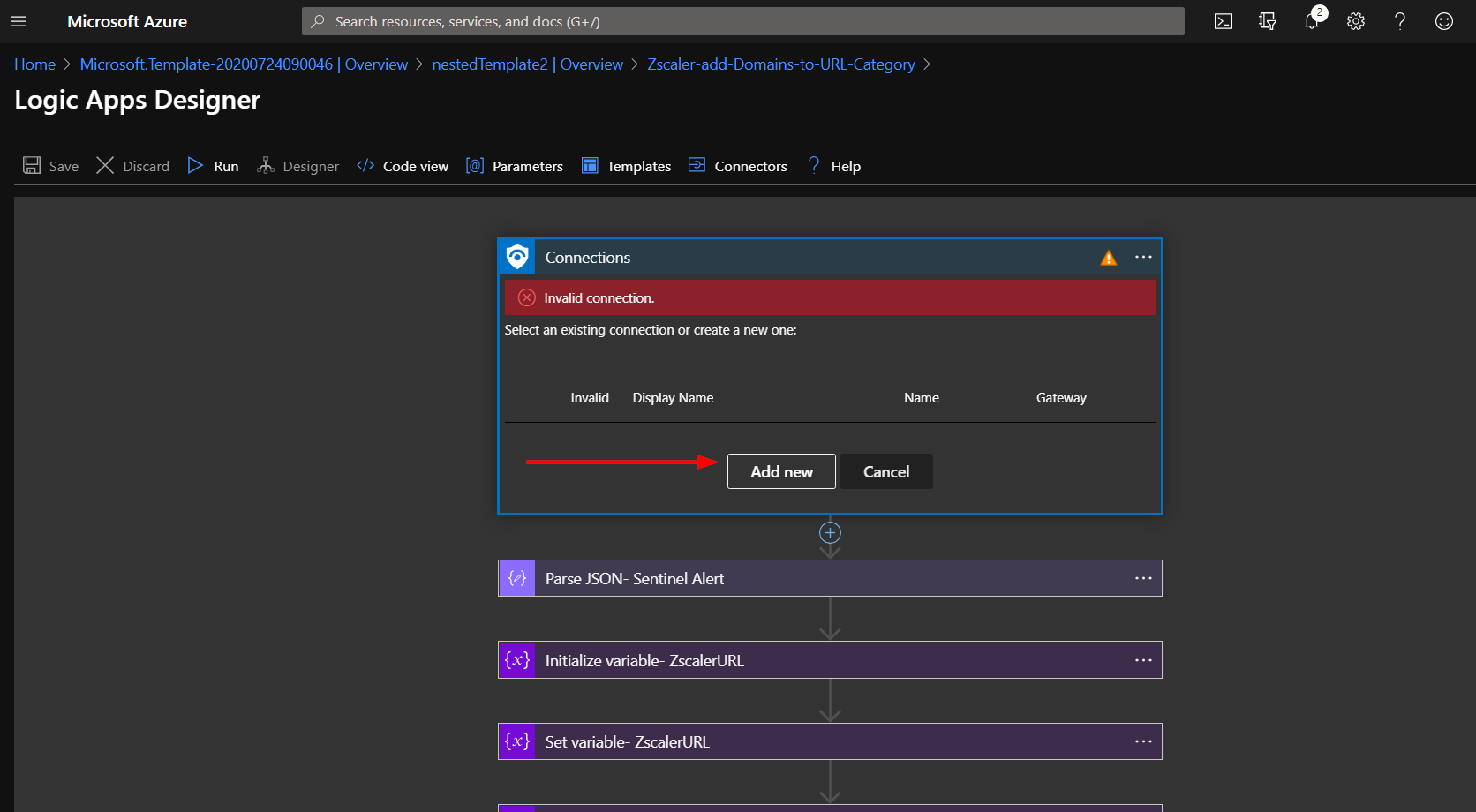Open the ellipsis menu on Connections card
This screenshot has height=812, width=1476.
(x=1143, y=258)
